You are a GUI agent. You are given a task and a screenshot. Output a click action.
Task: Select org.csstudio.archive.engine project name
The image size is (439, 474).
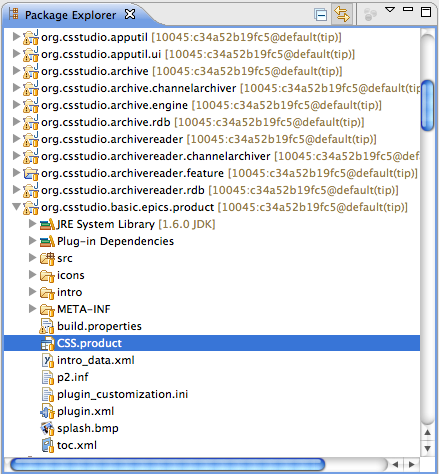click(x=114, y=105)
